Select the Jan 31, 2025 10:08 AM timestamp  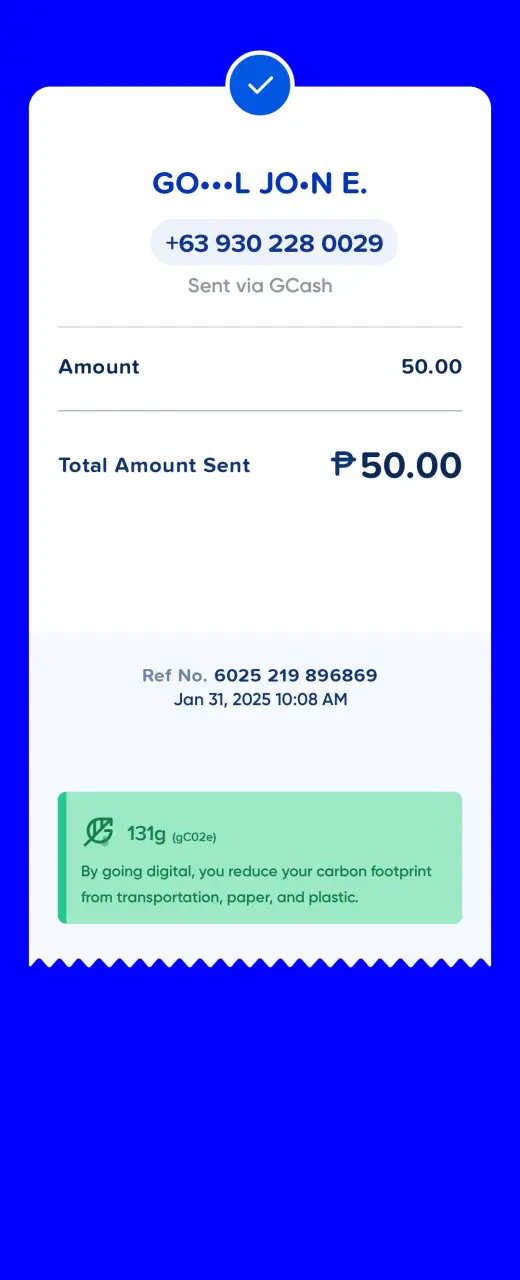tap(260, 700)
